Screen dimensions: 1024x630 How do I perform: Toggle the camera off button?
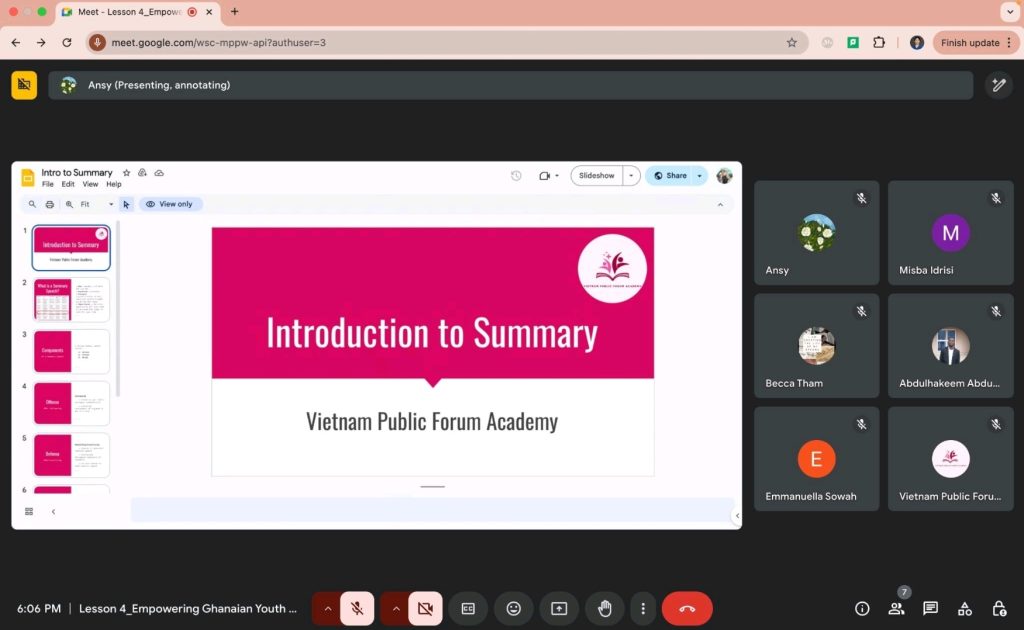point(425,608)
